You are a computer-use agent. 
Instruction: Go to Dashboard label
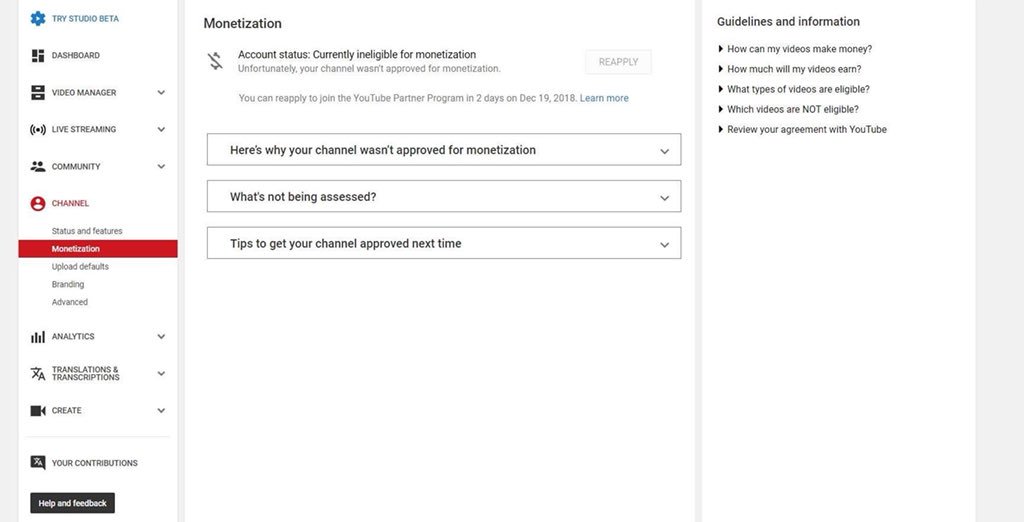tap(76, 56)
